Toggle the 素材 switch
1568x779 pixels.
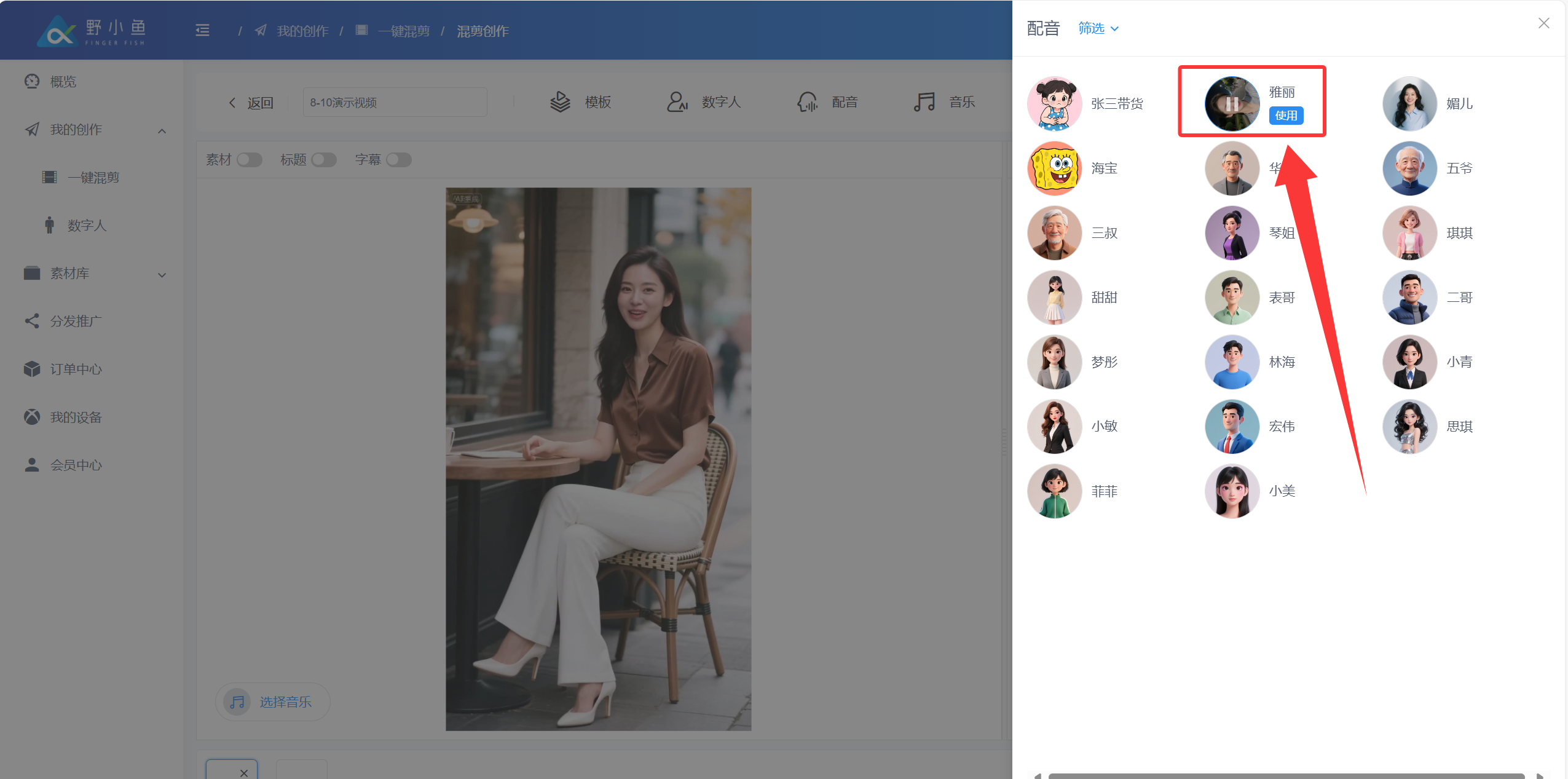point(250,160)
